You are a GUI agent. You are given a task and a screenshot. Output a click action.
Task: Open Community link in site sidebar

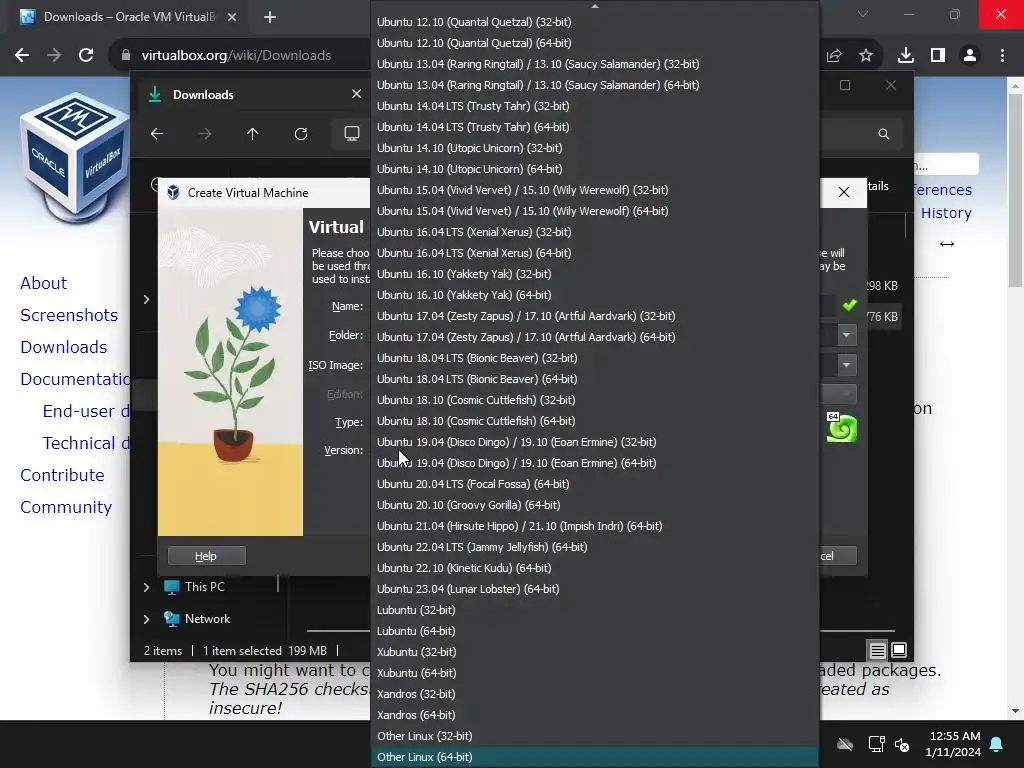click(x=66, y=507)
